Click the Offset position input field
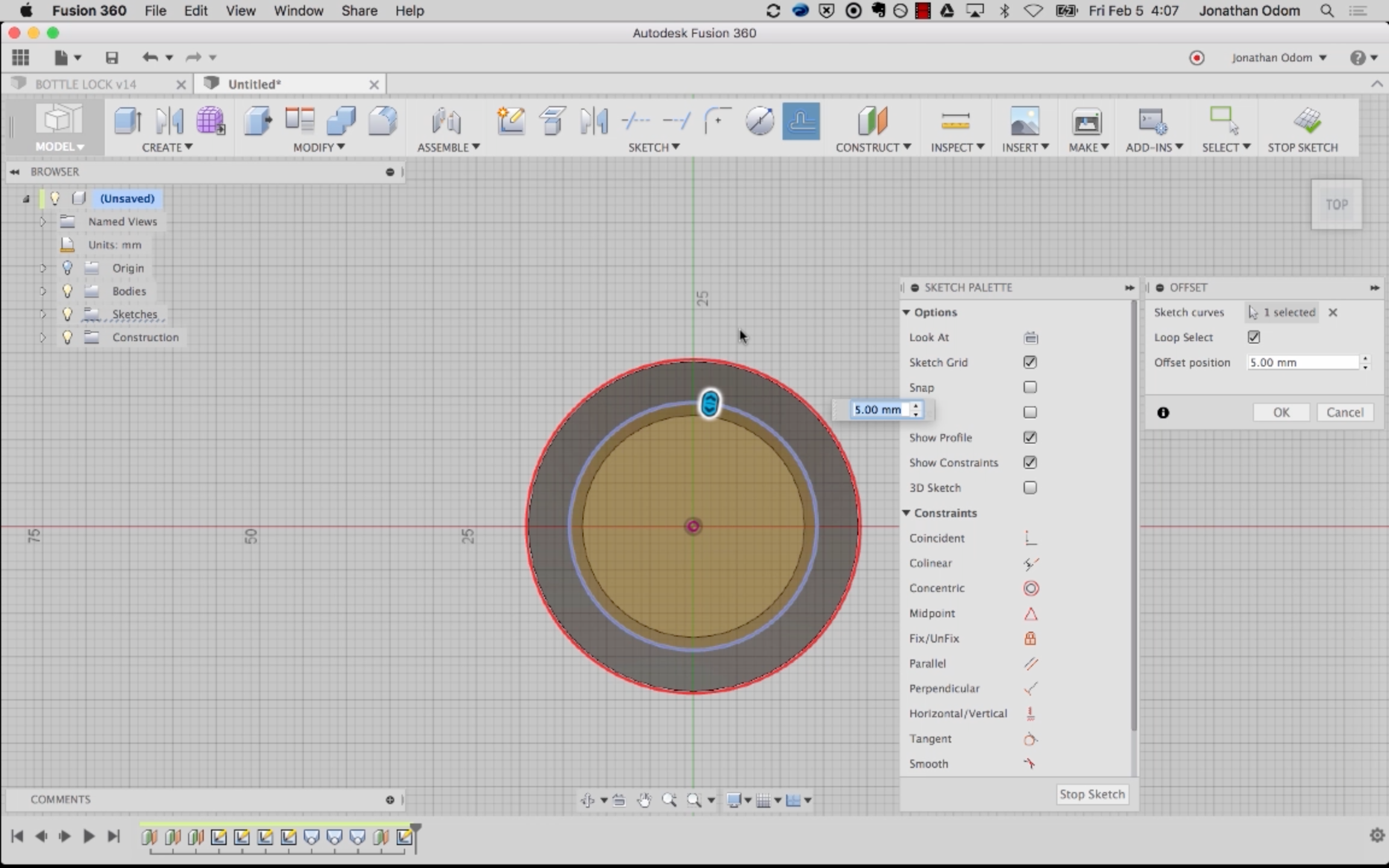Screen dimensions: 1389x868 pos(1302,362)
